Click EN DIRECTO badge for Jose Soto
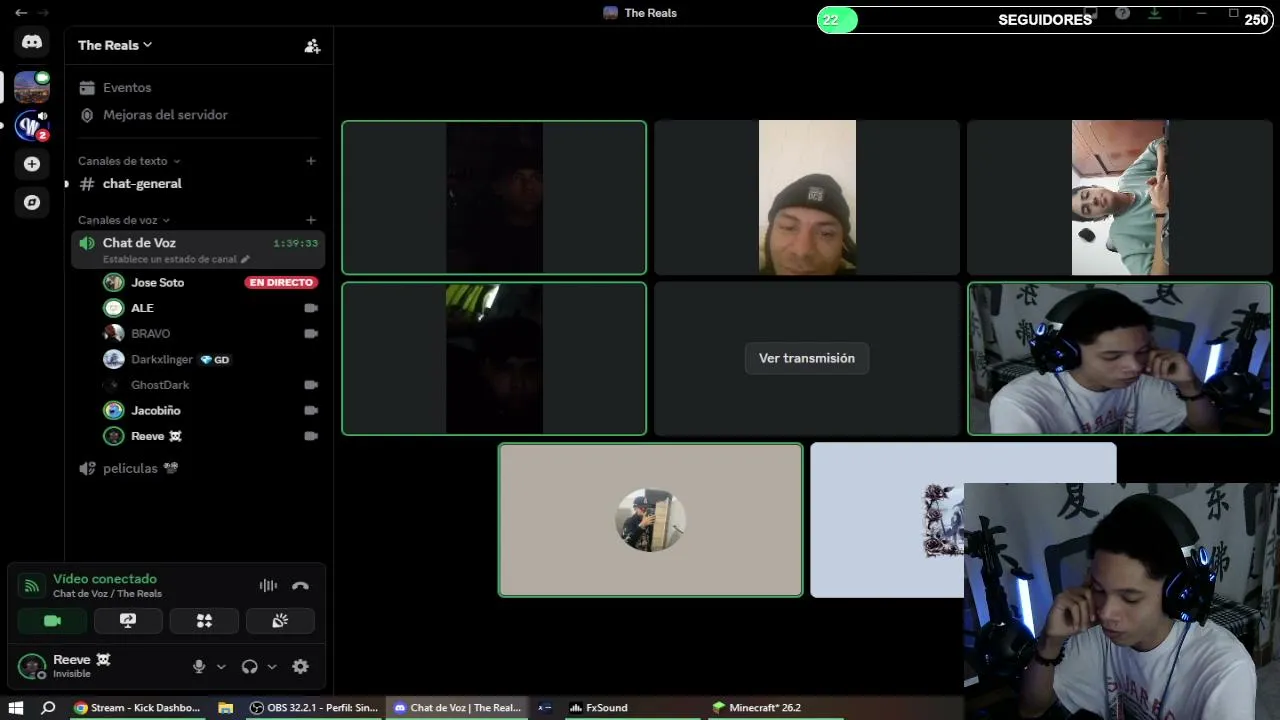1280x720 pixels. tap(281, 283)
